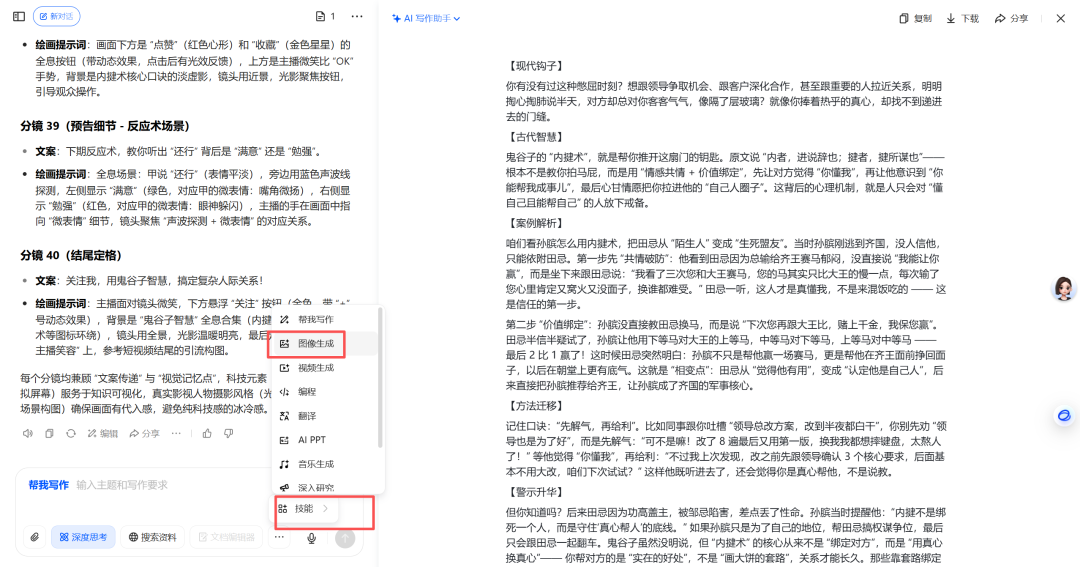Viewport: 1080px width, 567px height.
Task: Click the line starting 文案：关注我
Action: [x=149, y=281]
